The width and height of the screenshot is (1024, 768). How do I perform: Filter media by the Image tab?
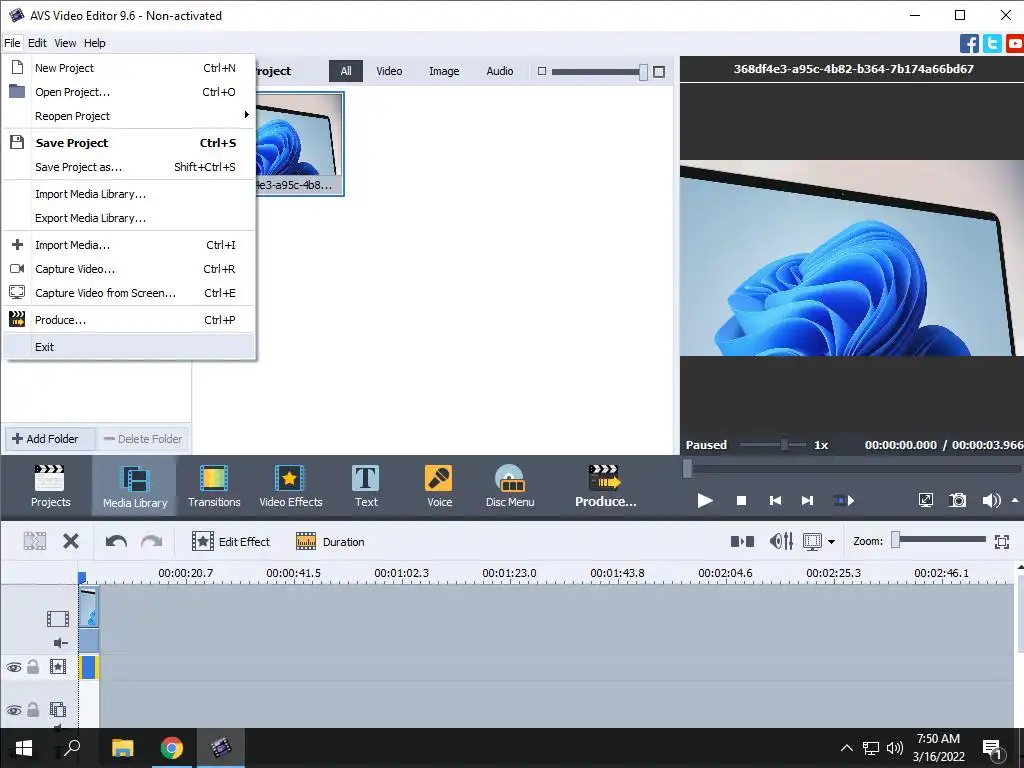coord(444,71)
